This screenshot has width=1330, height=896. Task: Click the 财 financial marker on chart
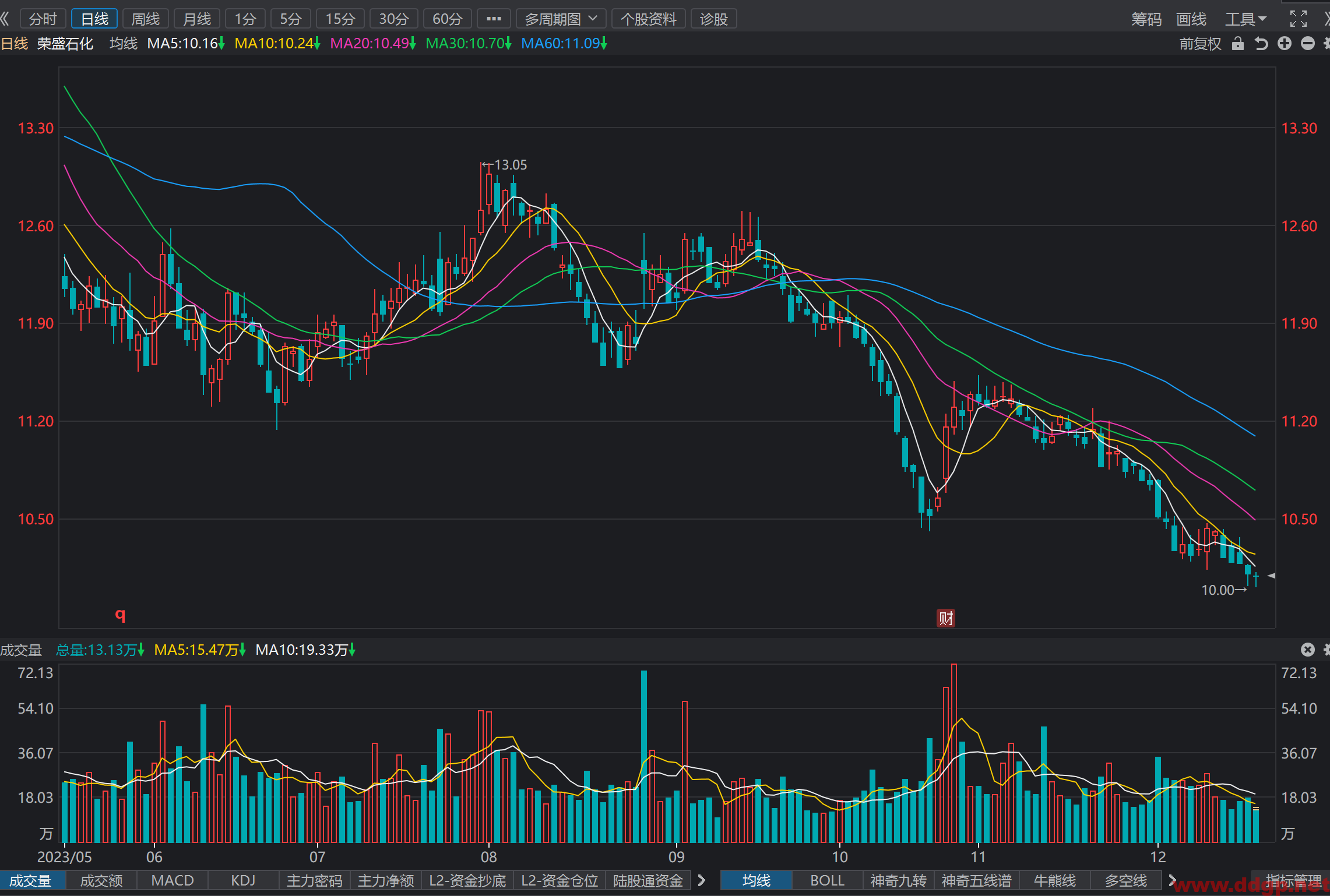click(946, 618)
